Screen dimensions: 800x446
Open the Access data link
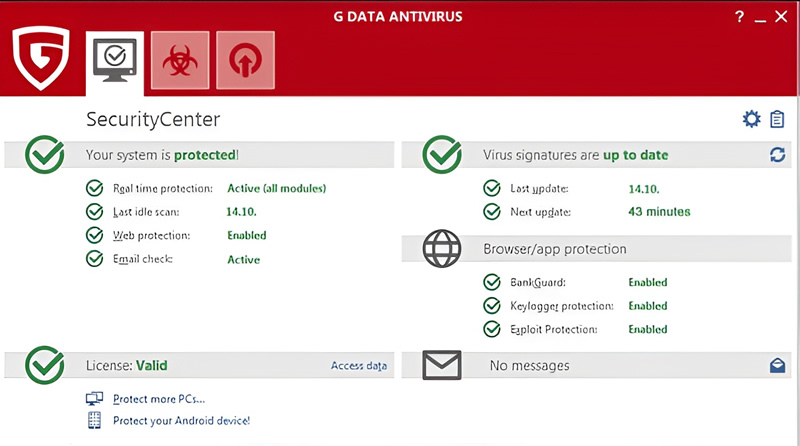click(359, 365)
